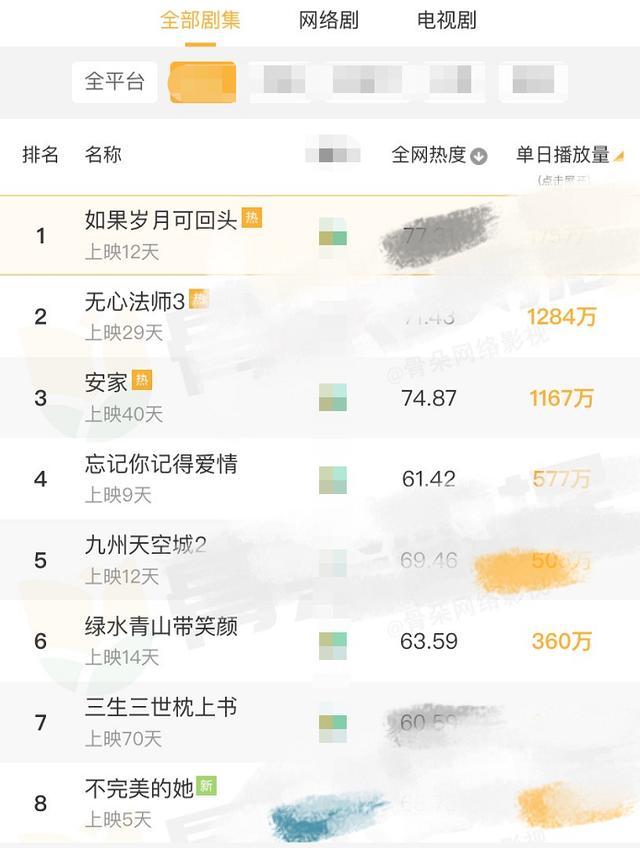640x848 pixels.
Task: Click the hot badge next to 无心法师3
Action: (x=199, y=299)
